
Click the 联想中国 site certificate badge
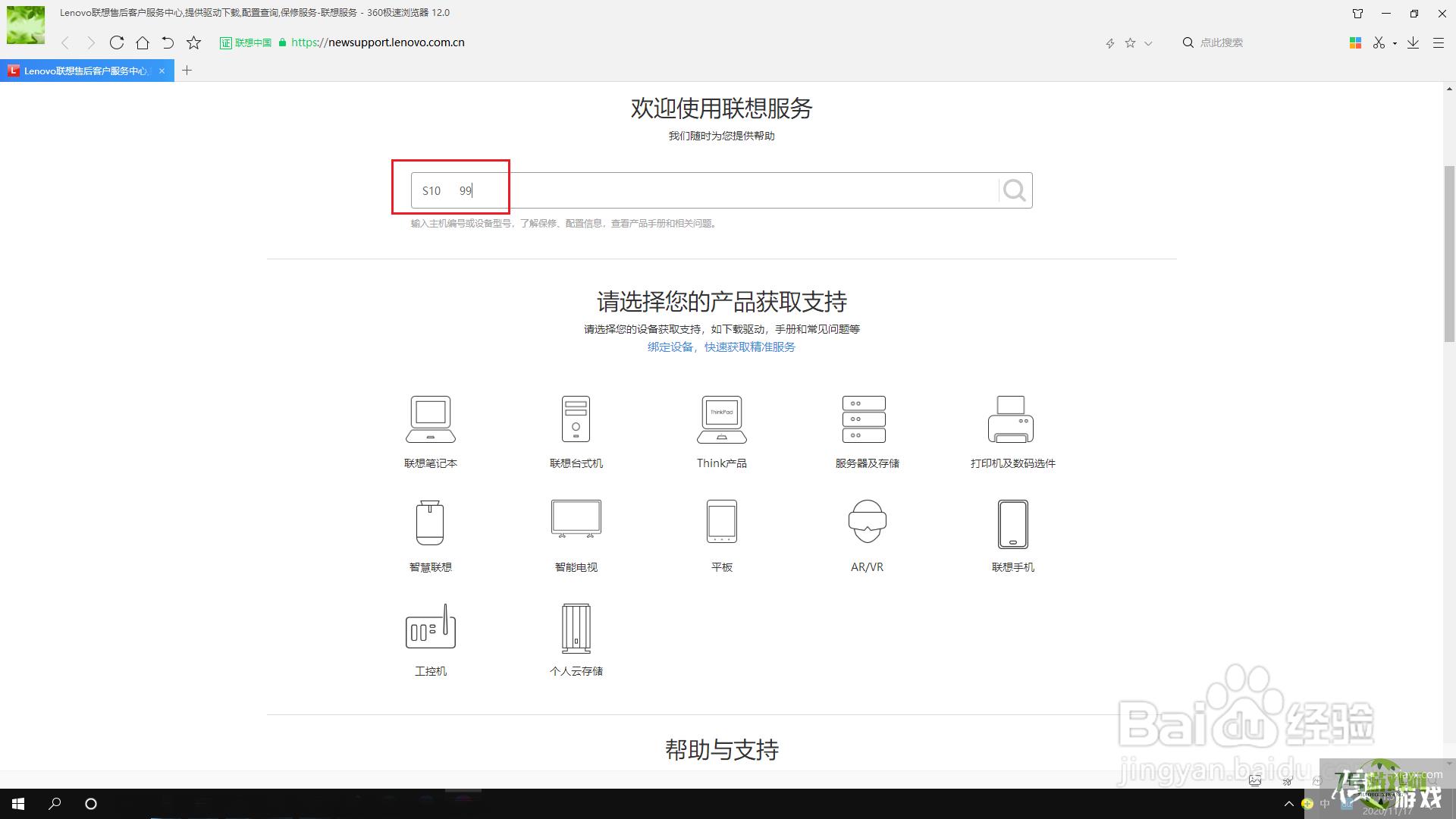click(x=246, y=42)
